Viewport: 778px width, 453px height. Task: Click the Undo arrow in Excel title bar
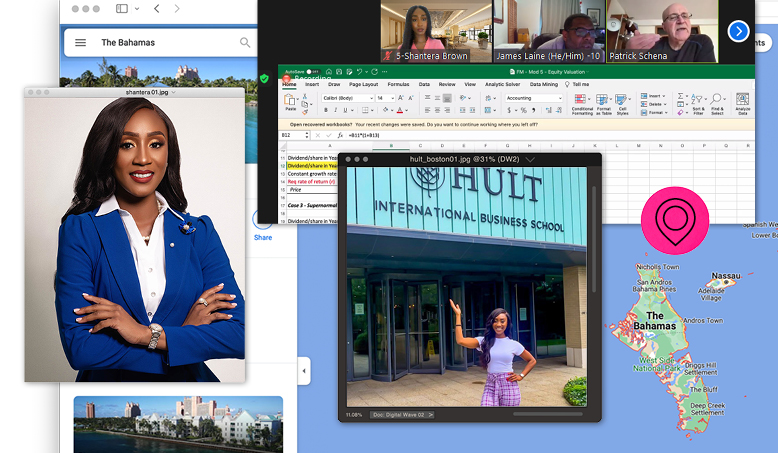point(359,72)
